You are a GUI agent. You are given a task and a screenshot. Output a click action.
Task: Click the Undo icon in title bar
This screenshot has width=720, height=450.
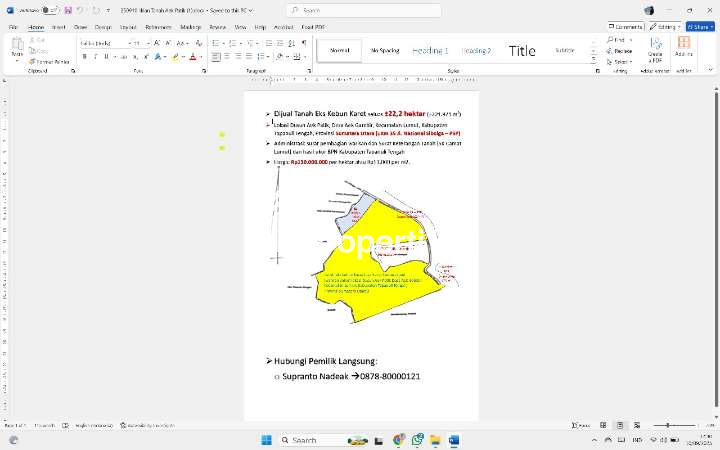pyautogui.click(x=80, y=10)
